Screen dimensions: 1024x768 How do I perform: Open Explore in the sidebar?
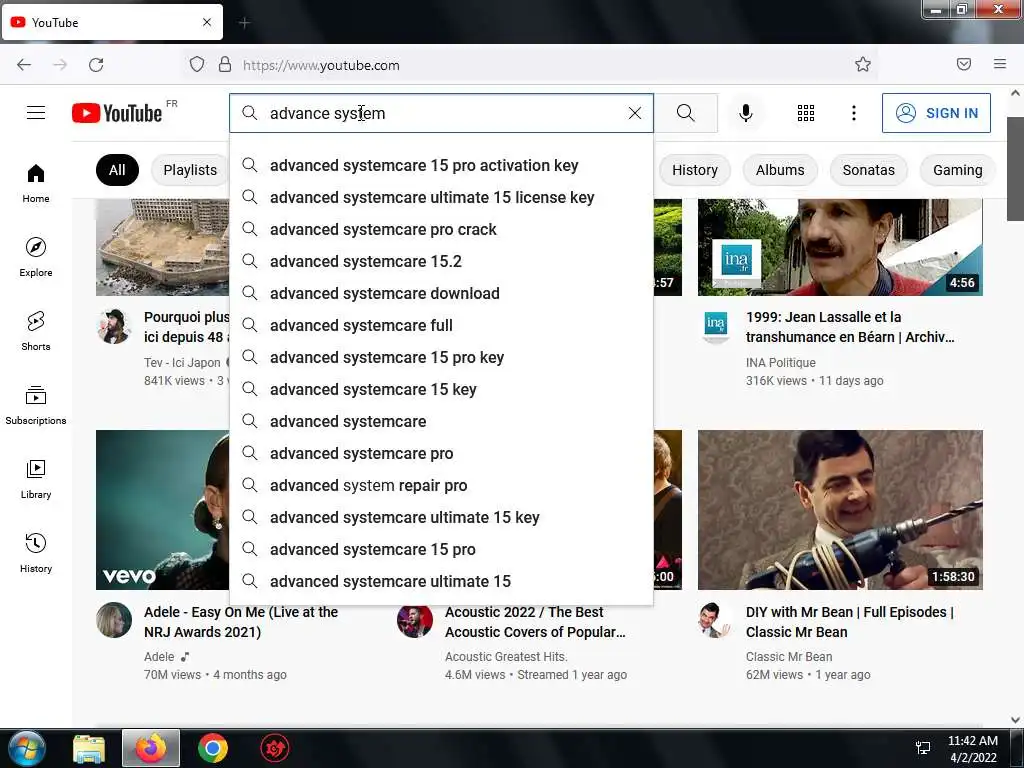coord(36,257)
